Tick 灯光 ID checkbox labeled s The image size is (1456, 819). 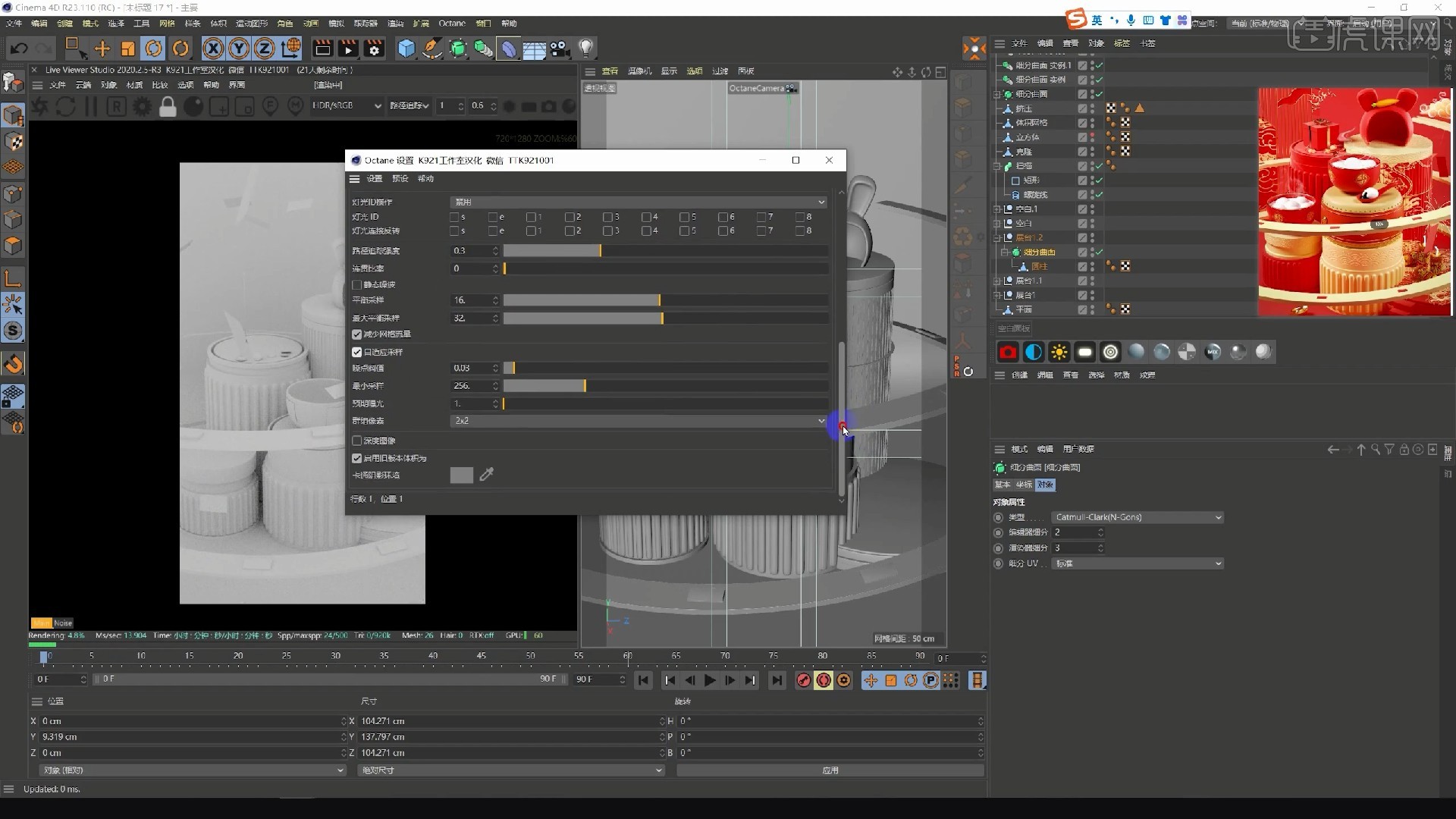click(x=454, y=217)
